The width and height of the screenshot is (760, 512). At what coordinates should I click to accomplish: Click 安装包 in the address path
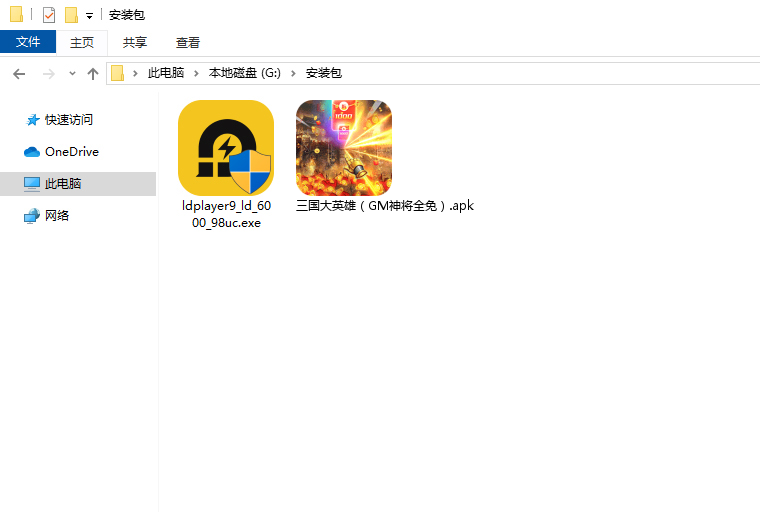point(324,73)
